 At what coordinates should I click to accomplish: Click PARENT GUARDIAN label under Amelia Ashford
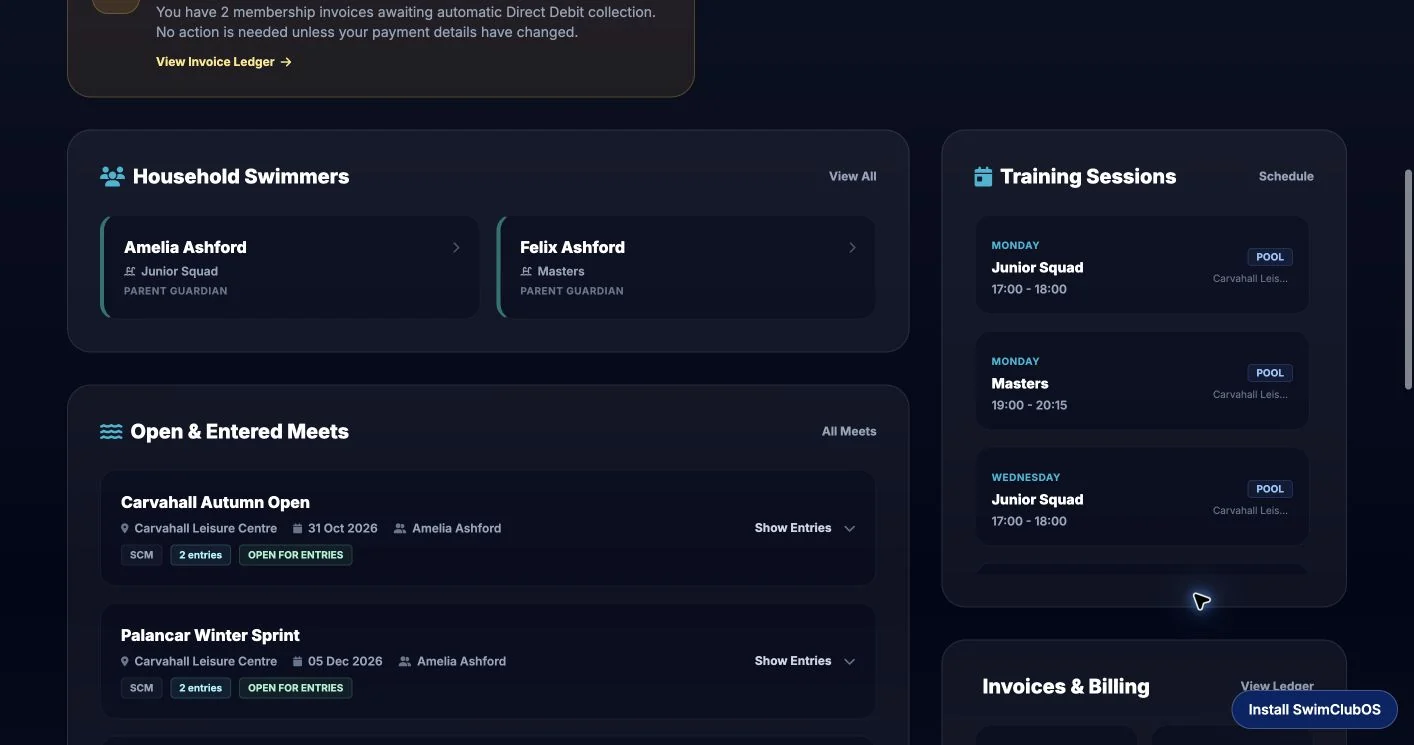point(176,291)
